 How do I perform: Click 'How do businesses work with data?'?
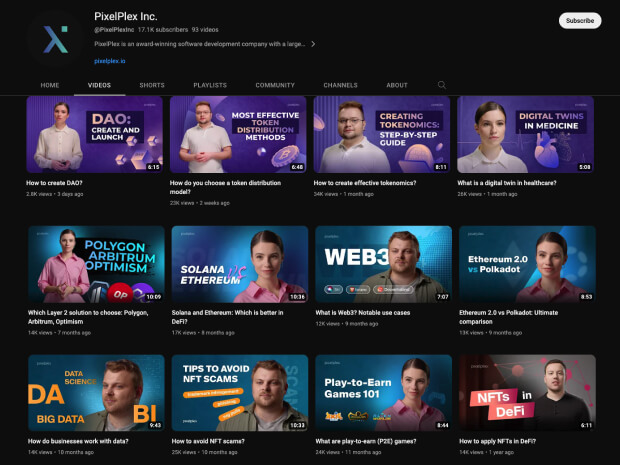pyautogui.click(x=78, y=441)
